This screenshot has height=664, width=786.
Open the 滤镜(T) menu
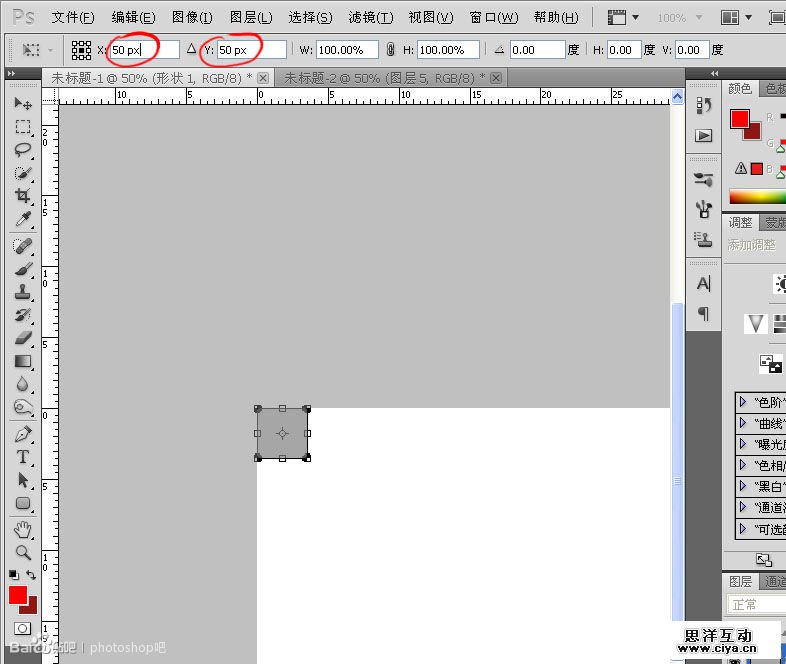(x=370, y=18)
